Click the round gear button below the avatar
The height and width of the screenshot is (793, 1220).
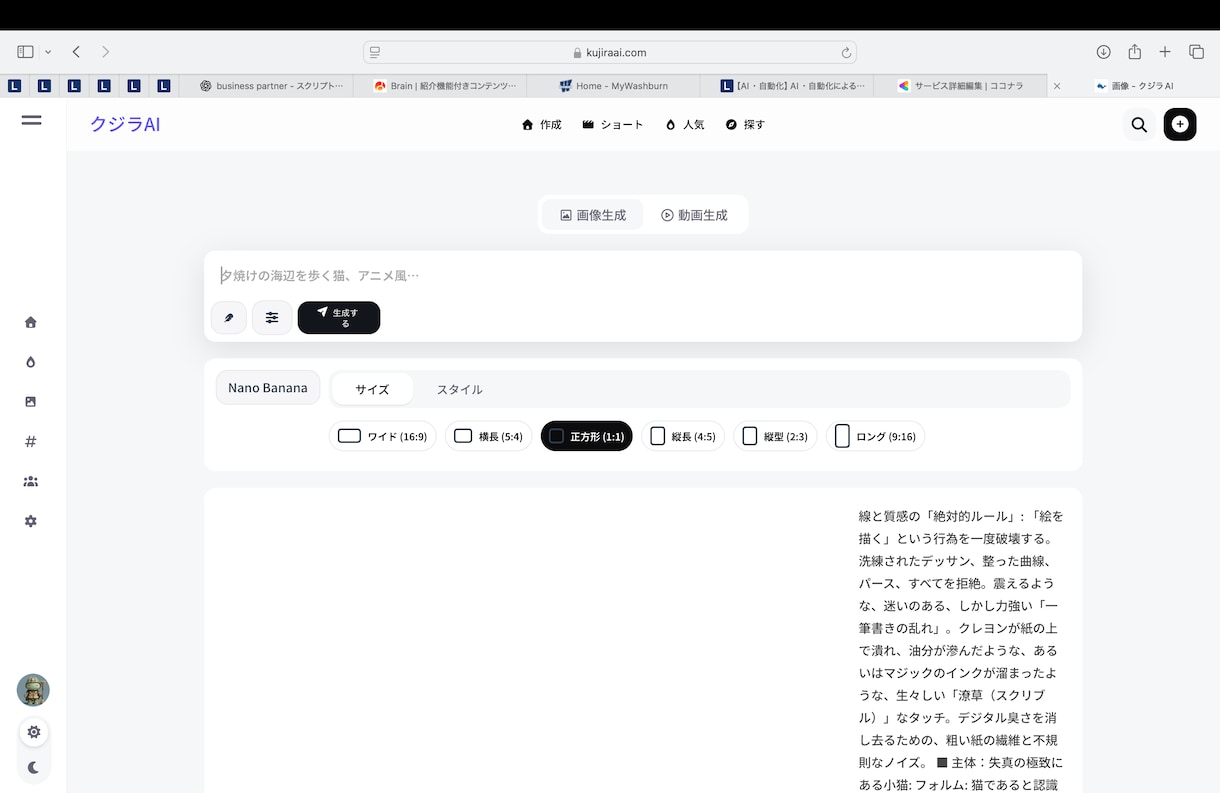pos(33,732)
